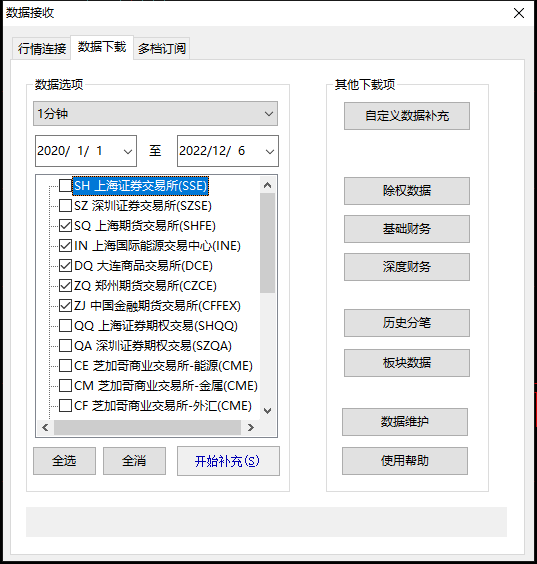This screenshot has height=564, width=537.
Task: Select the CM 芝加哥商业交易所-金属(CME) row text
Action: (166, 386)
